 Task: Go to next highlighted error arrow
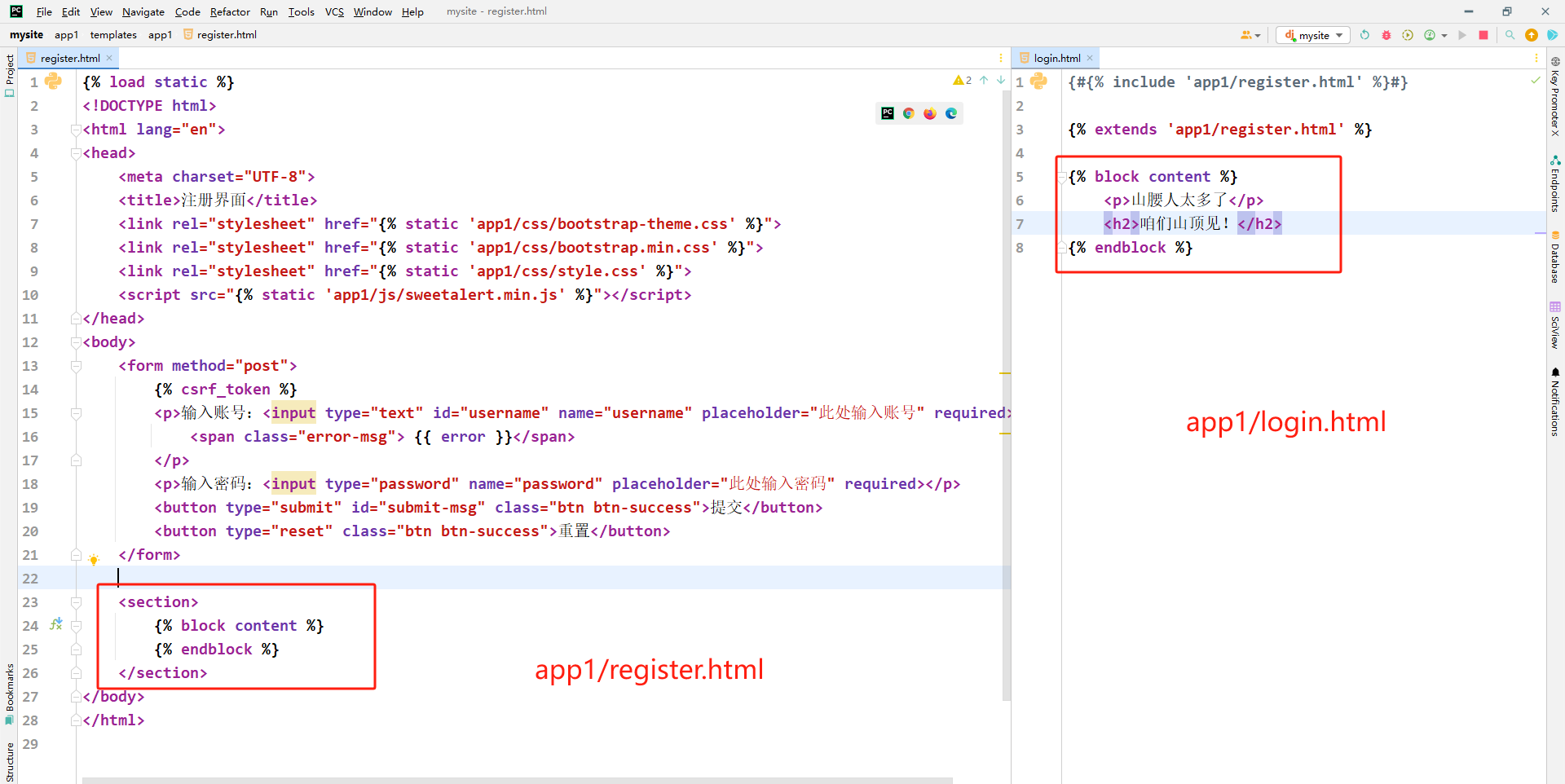coord(1001,80)
